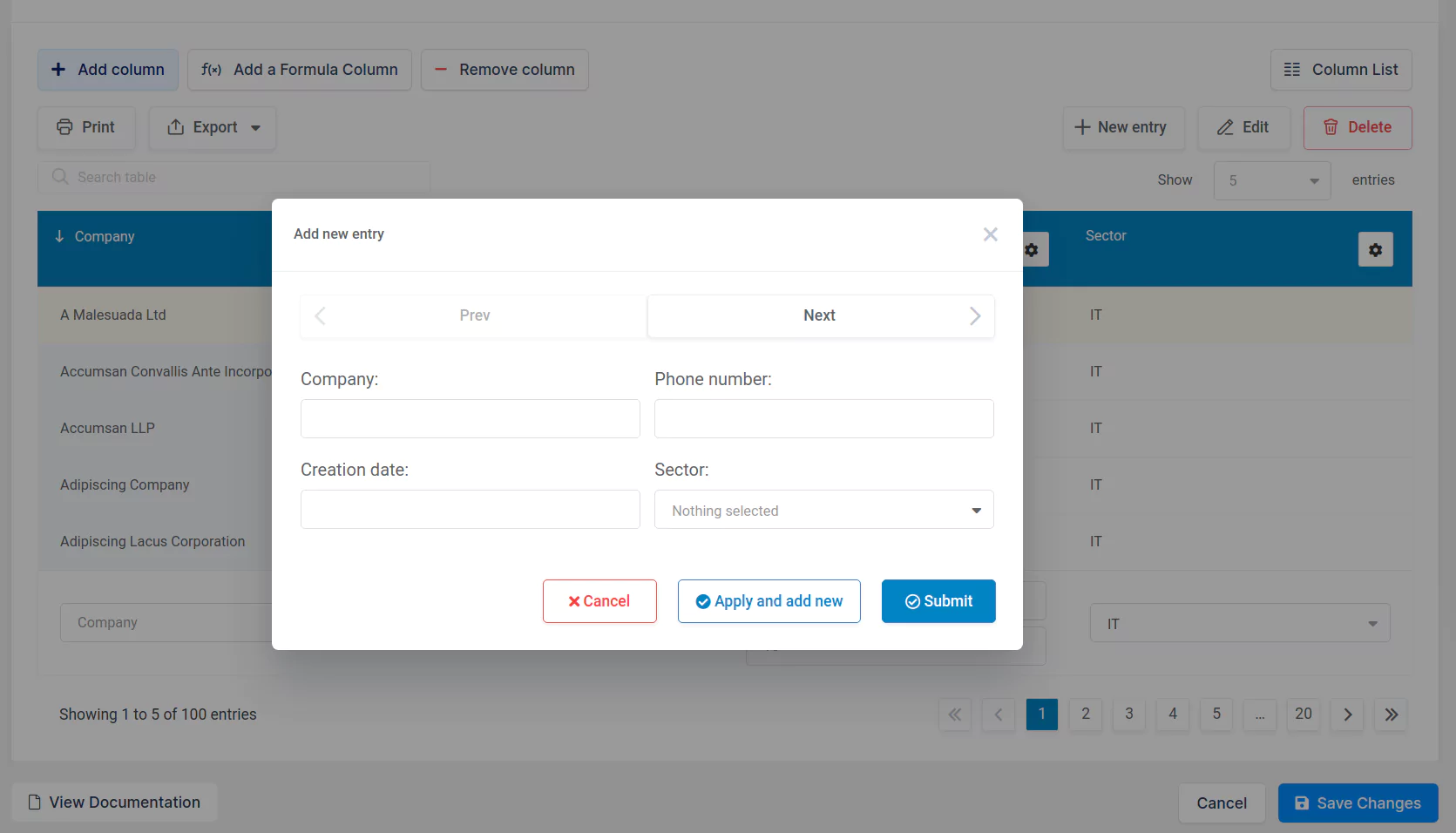The width and height of the screenshot is (1456, 833).
Task: Click the New entry button
Action: [x=1123, y=127]
